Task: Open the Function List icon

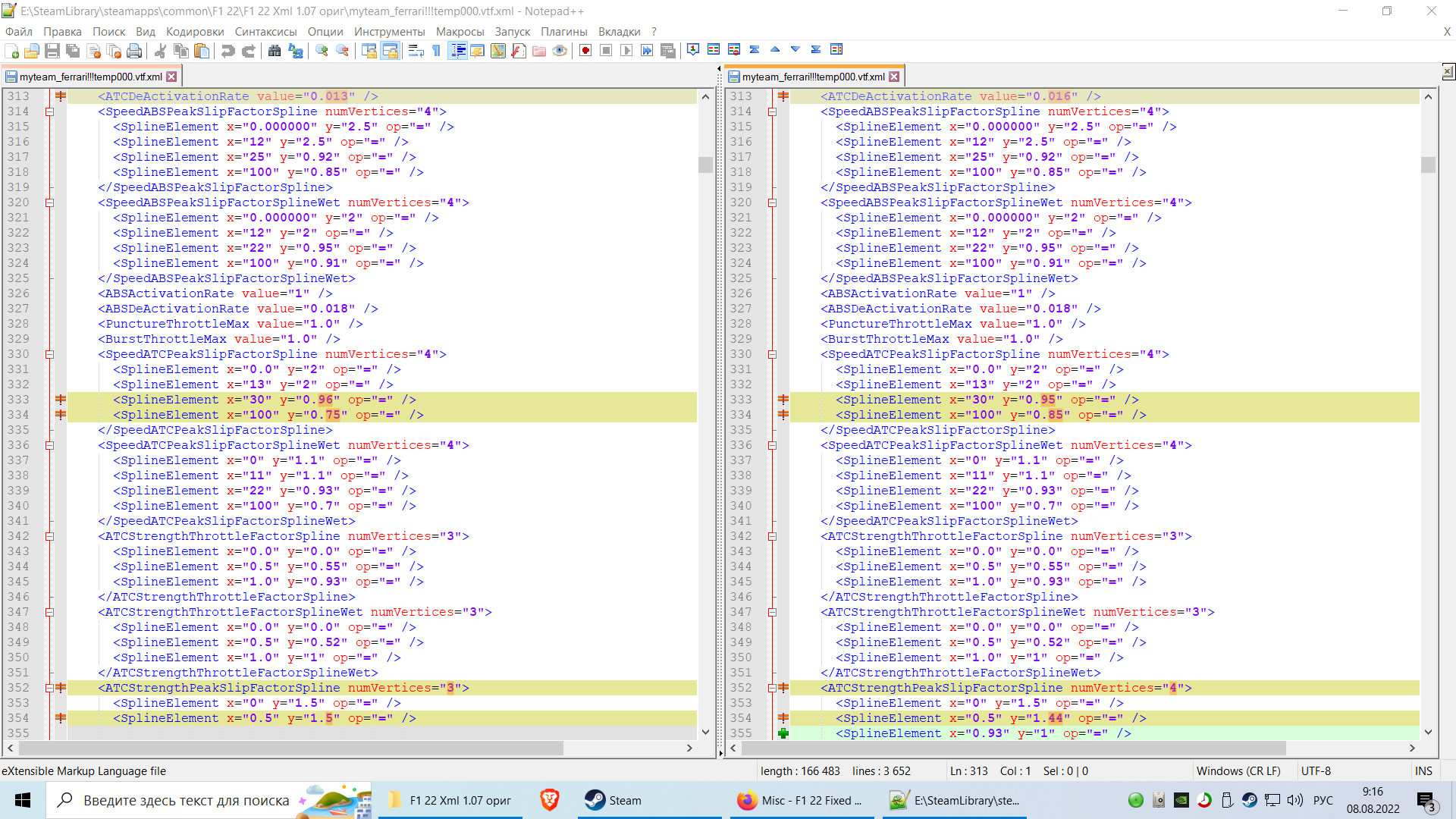Action: coord(519,51)
